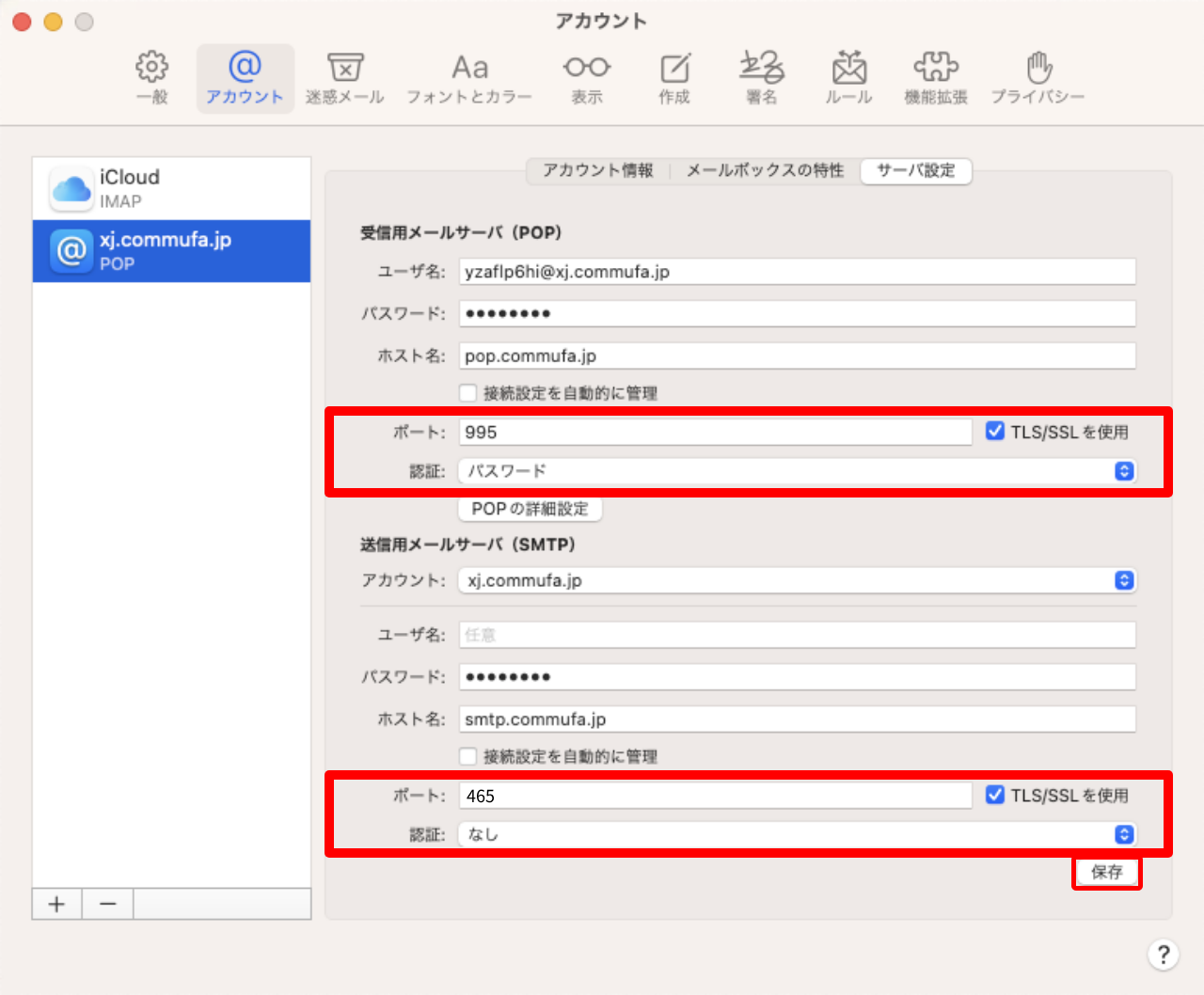Screen dimensions: 1204x995
Task: Open the 機能拡張 extensions pane
Action: click(936, 78)
